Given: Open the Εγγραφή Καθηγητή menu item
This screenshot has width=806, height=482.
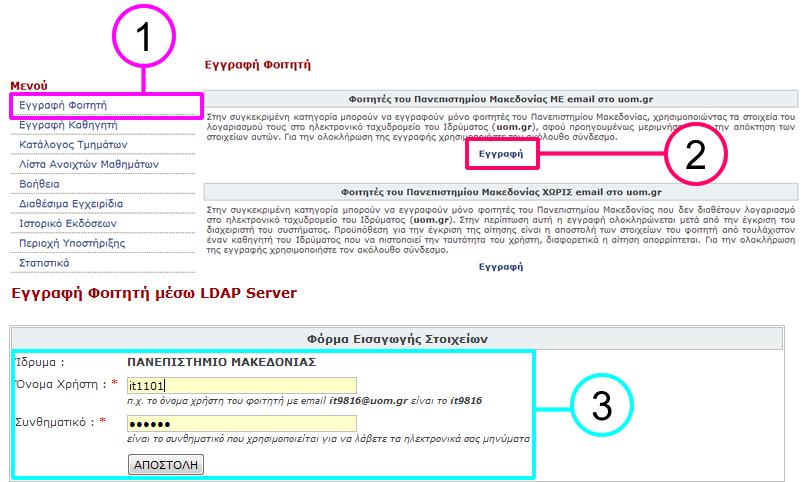Looking at the screenshot, I should [68, 125].
